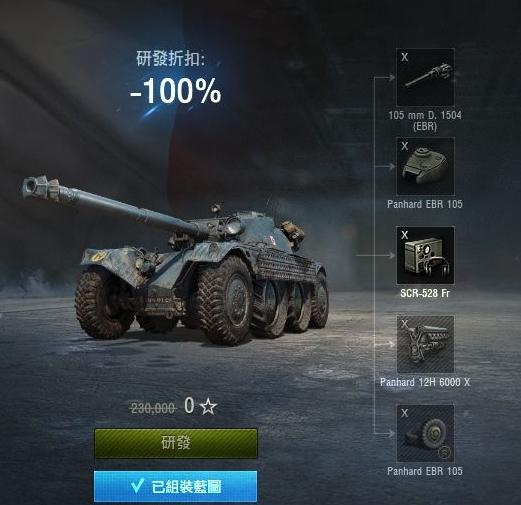Select the Panhard EBR 105 wheel suspension icon
This screenshot has width=521, height=505.
pos(425,433)
